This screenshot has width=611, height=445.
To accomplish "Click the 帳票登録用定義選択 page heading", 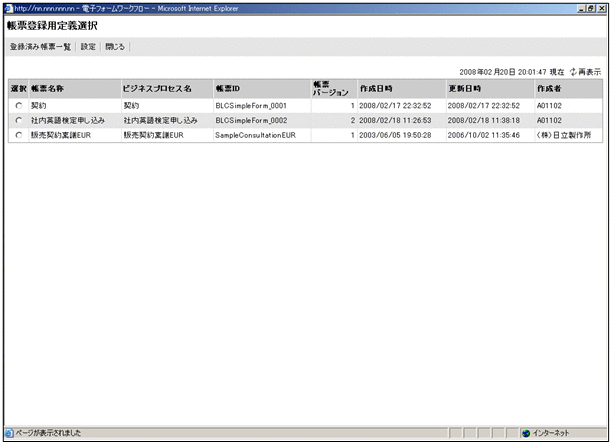I will (x=52, y=26).
